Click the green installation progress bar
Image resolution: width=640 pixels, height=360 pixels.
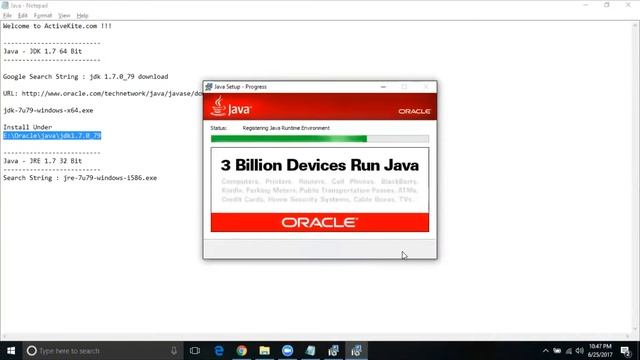tap(320, 139)
